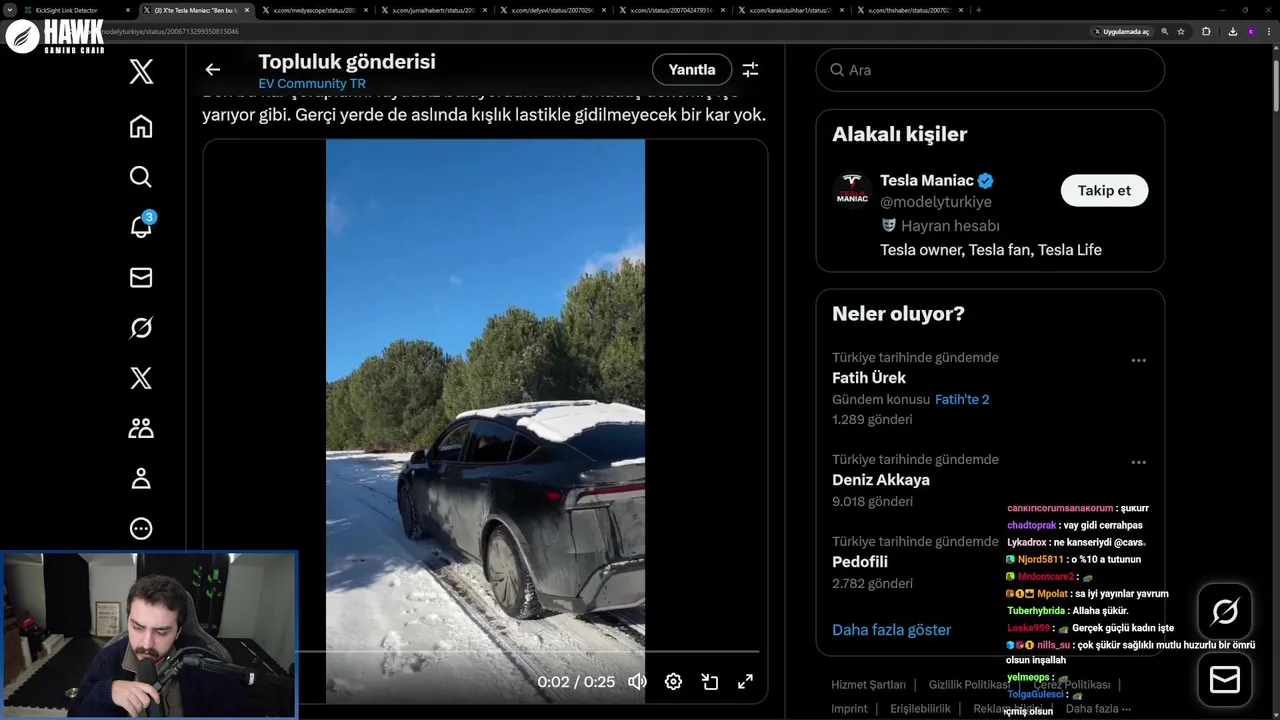
Task: Open Grok icon in left sidebar
Action: click(141, 328)
